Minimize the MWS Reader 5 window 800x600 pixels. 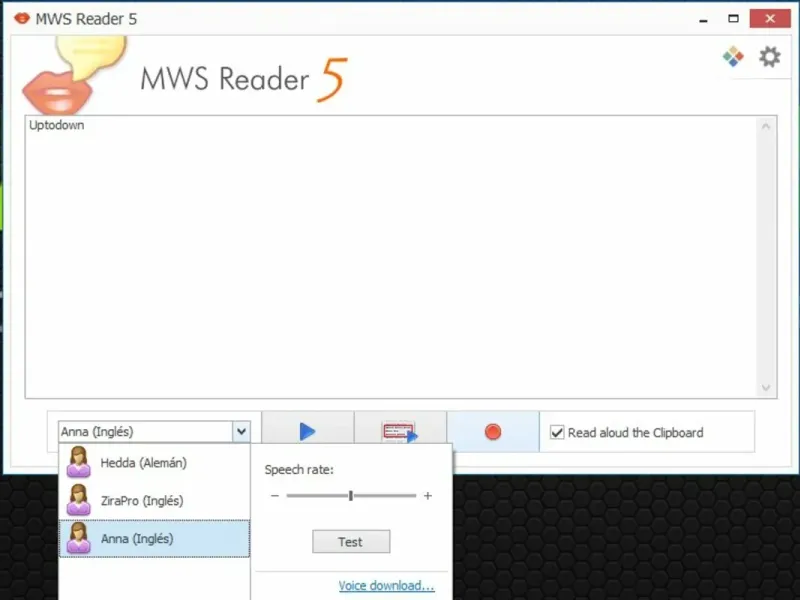[x=704, y=19]
